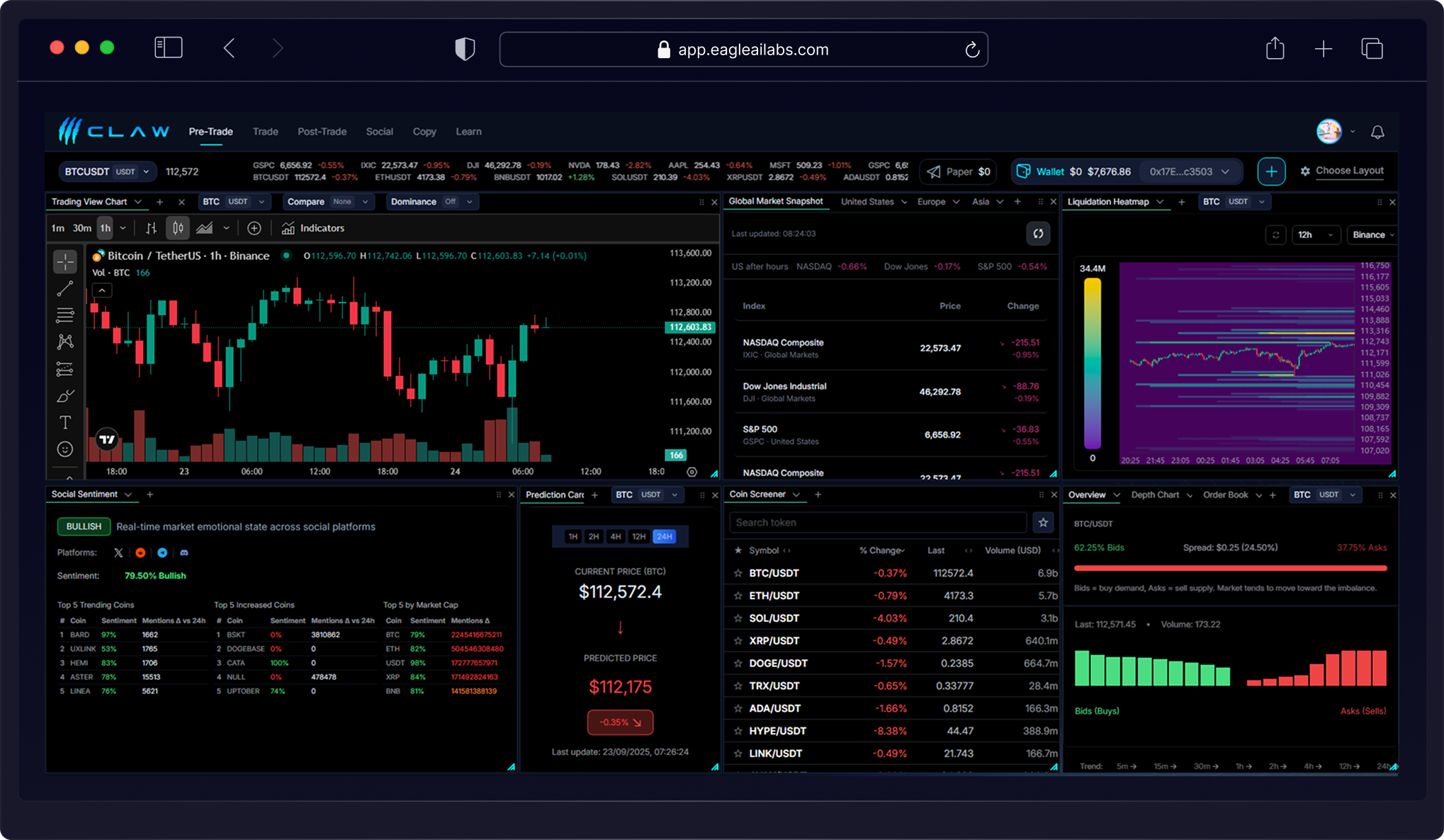Click the Paper $0 account button
The image size is (1444, 840).
(959, 171)
